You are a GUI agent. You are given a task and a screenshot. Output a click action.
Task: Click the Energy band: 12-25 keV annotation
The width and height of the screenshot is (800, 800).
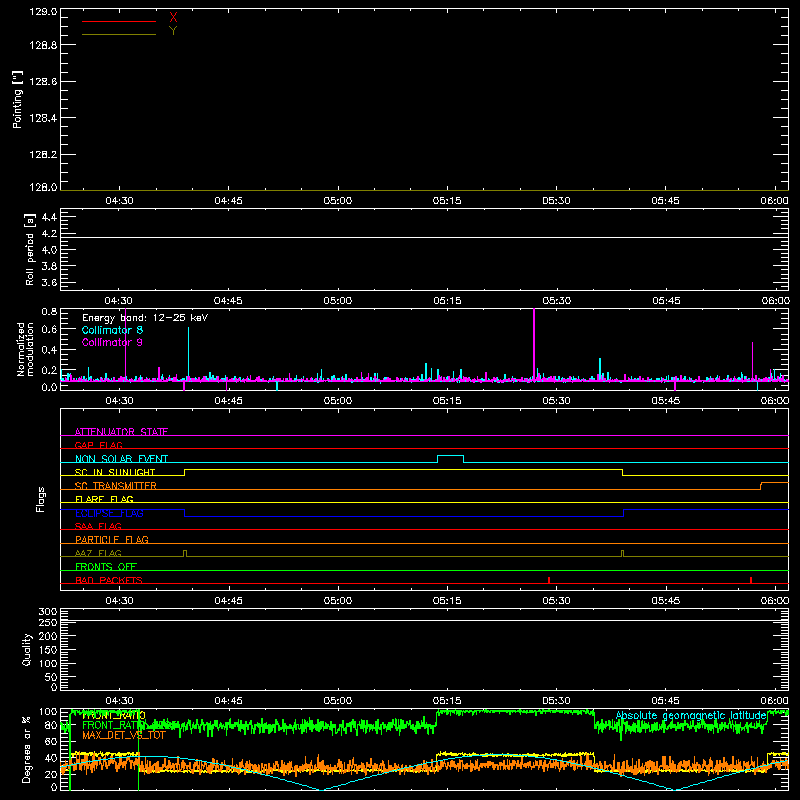[x=145, y=318]
